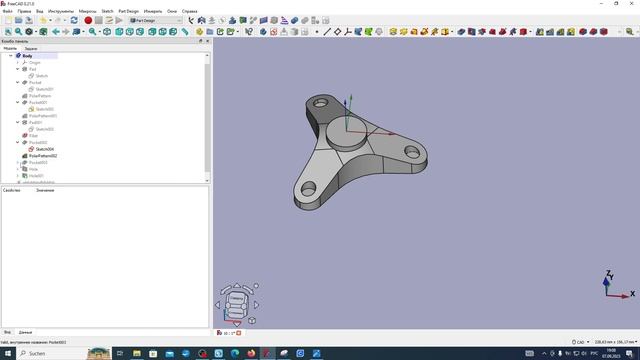Open the Файл menu
640x360 pixels.
pos(7,11)
